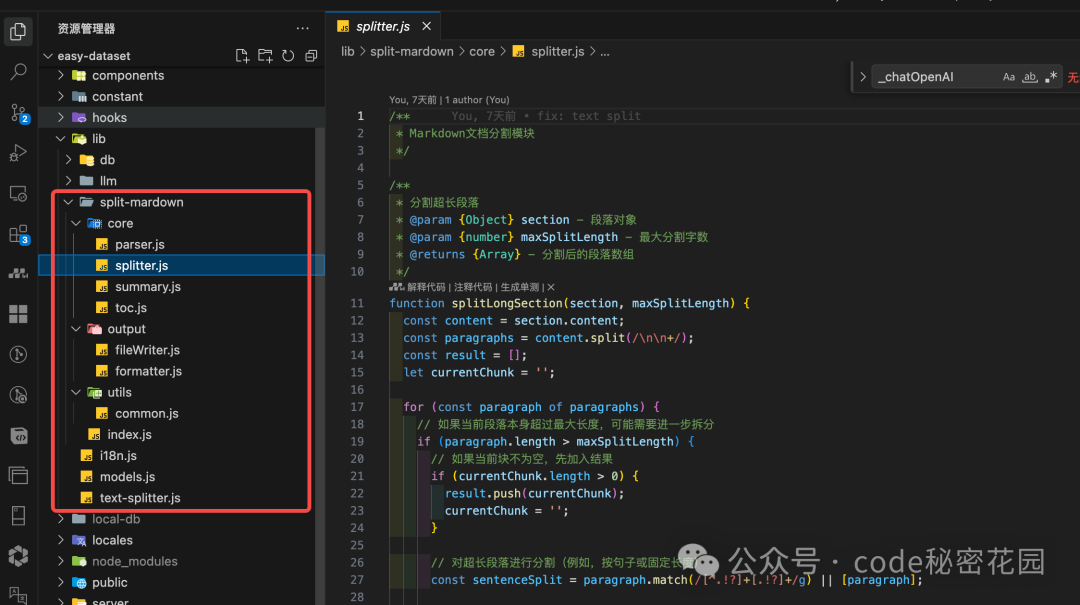Collapse the output folder
The height and width of the screenshot is (605, 1080).
click(x=76, y=329)
